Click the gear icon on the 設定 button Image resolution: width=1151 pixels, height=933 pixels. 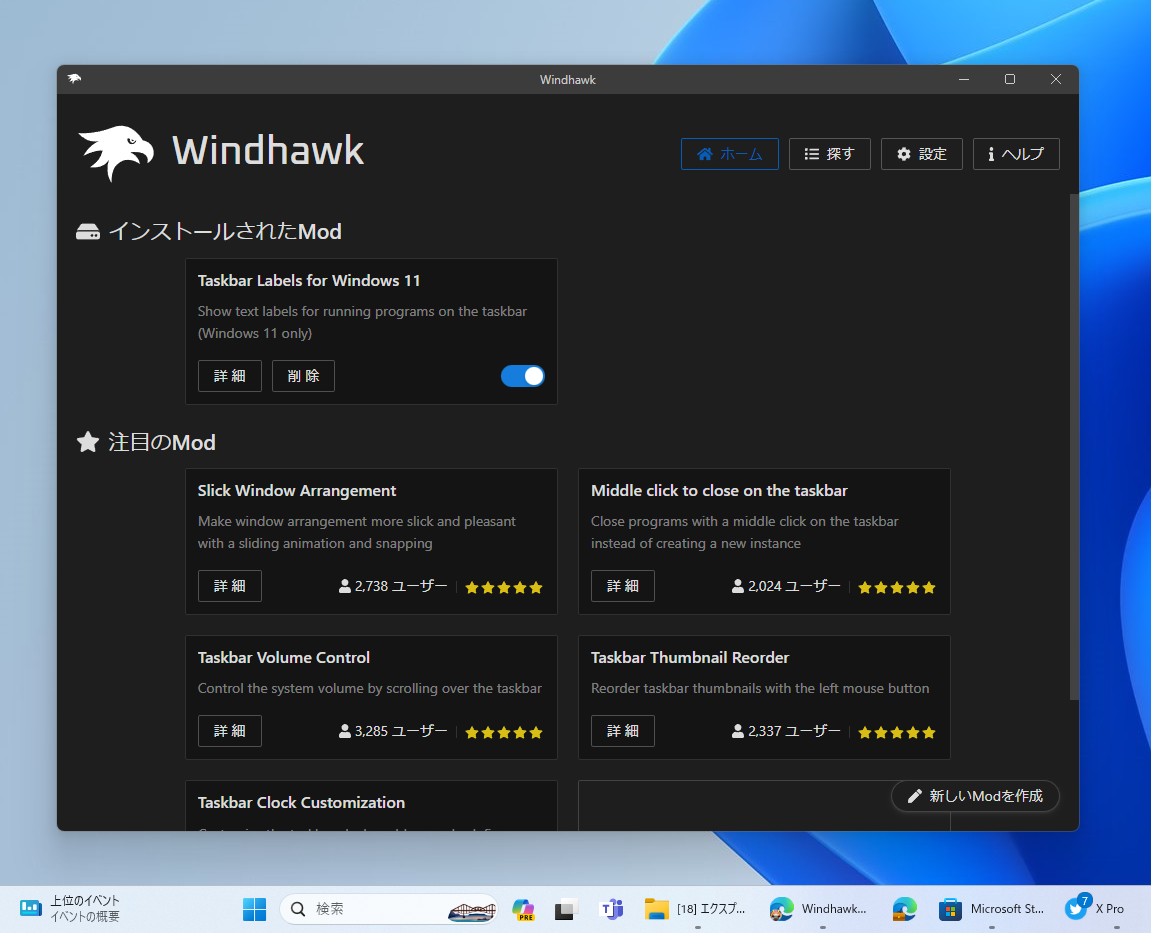(905, 153)
